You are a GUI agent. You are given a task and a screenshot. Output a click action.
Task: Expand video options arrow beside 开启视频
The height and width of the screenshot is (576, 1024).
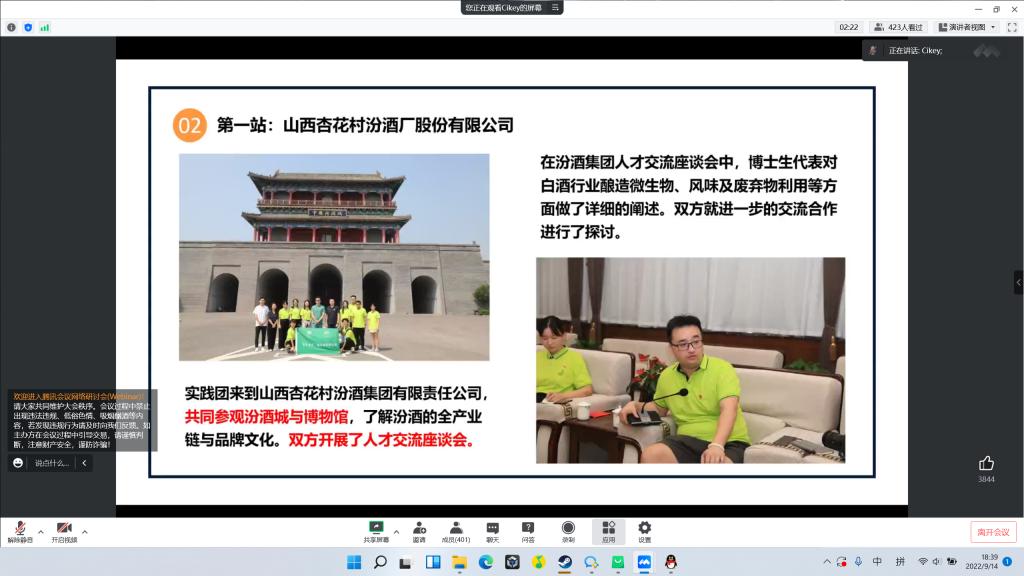pyautogui.click(x=85, y=531)
